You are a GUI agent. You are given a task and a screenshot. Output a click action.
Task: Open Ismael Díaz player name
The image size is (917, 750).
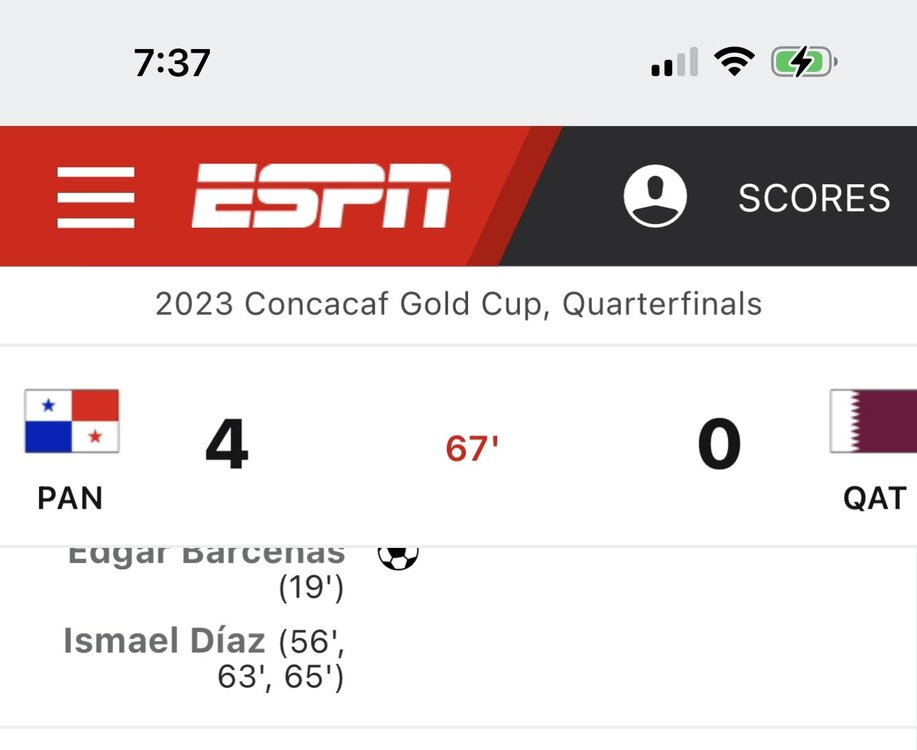coord(164,640)
